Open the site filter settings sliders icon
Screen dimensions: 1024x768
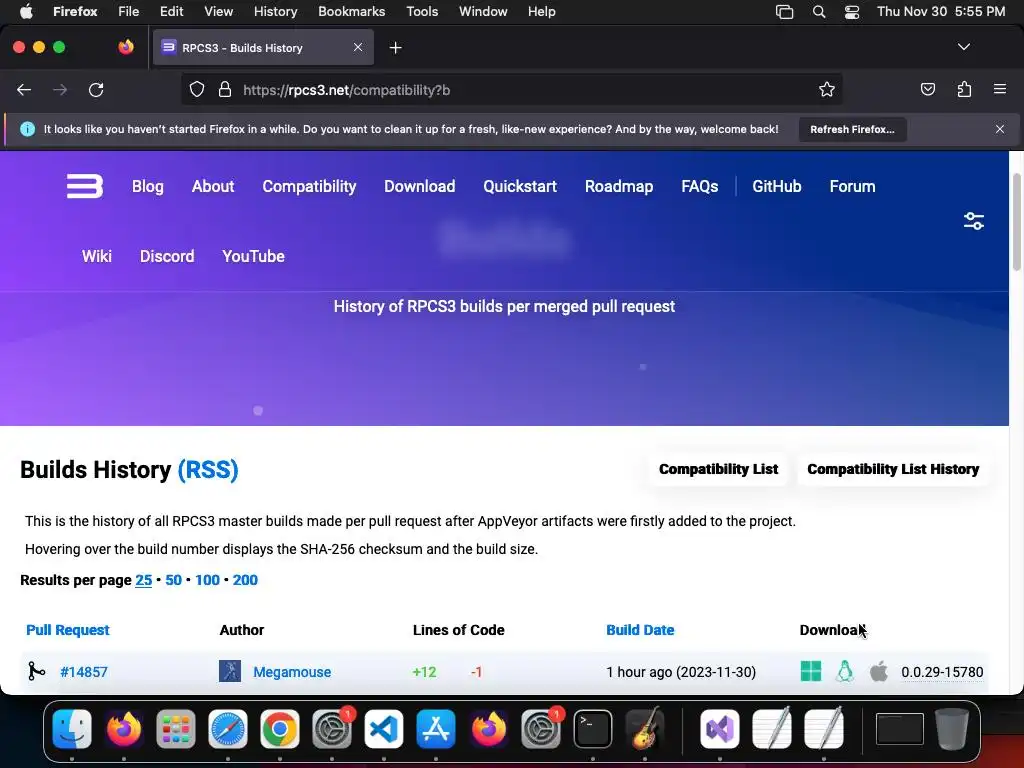974,221
